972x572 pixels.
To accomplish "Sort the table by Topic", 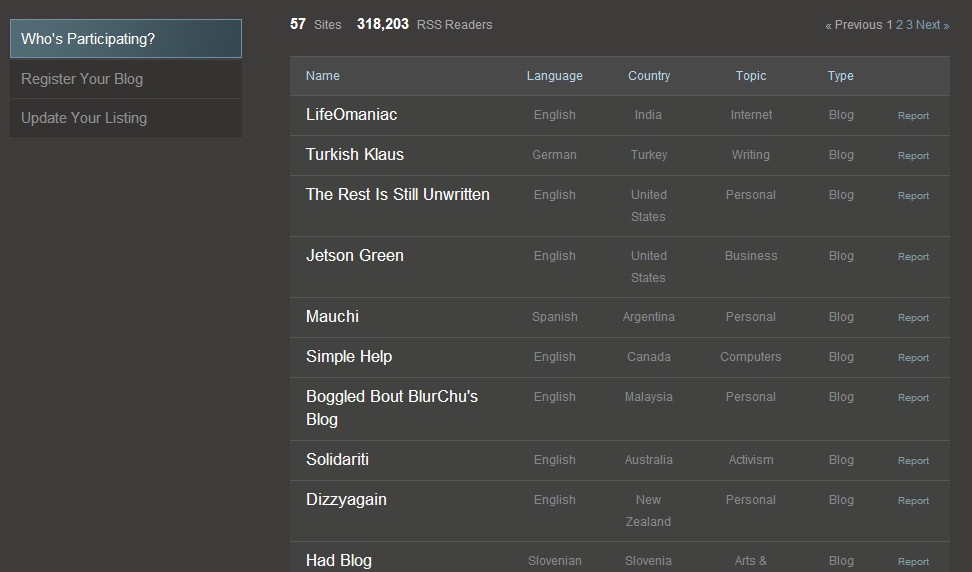I will pyautogui.click(x=750, y=76).
